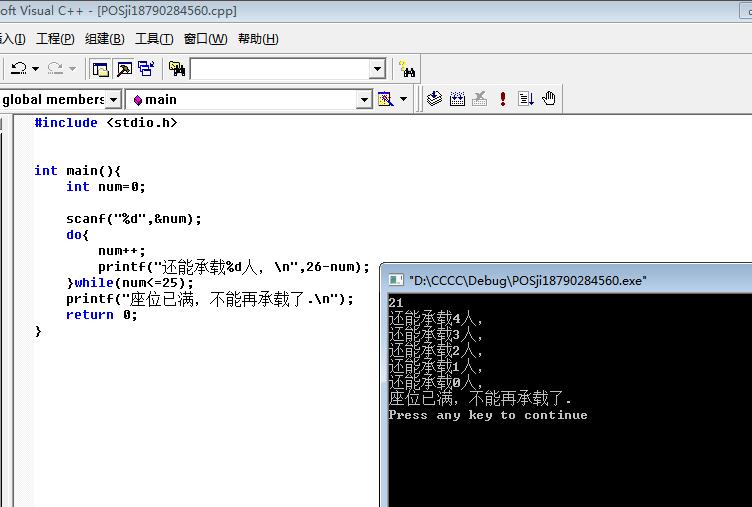The width and height of the screenshot is (752, 507).
Task: Click the Stop Build icon
Action: pyautogui.click(x=480, y=99)
